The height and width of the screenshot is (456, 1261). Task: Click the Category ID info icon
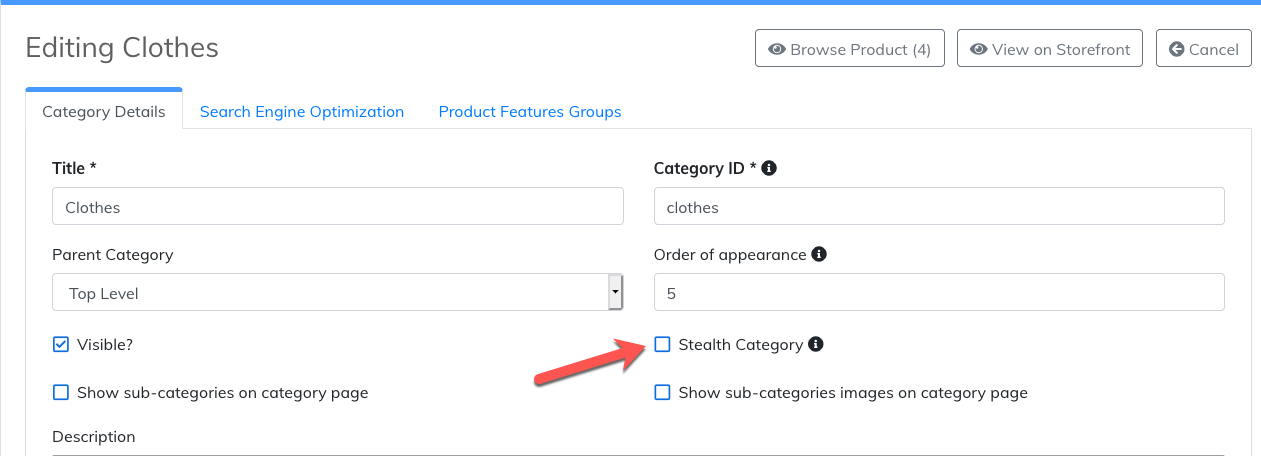click(x=769, y=168)
